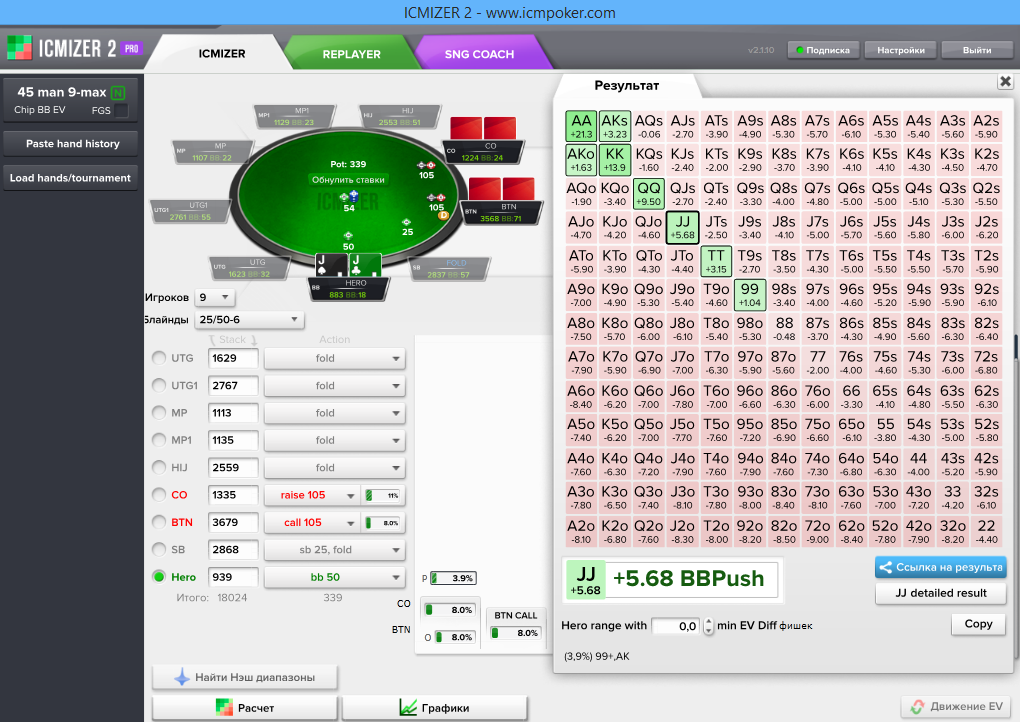The image size is (1020, 722).
Task: Click the Copy button
Action: pos(978,624)
